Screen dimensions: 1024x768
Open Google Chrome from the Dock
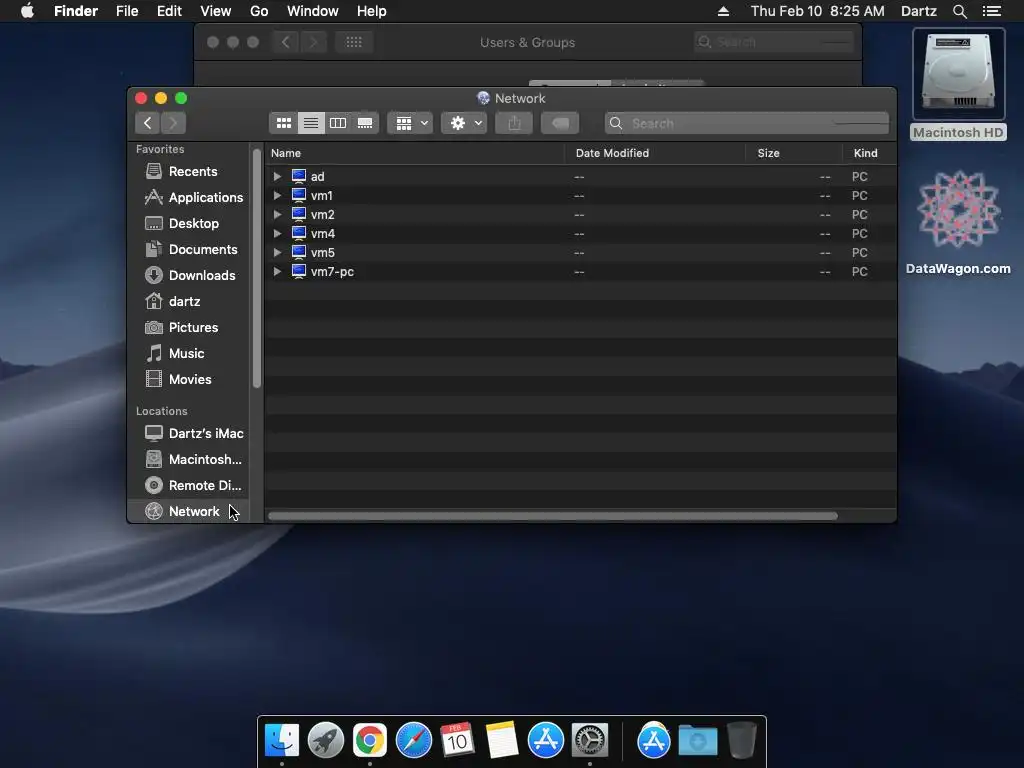[x=370, y=741]
